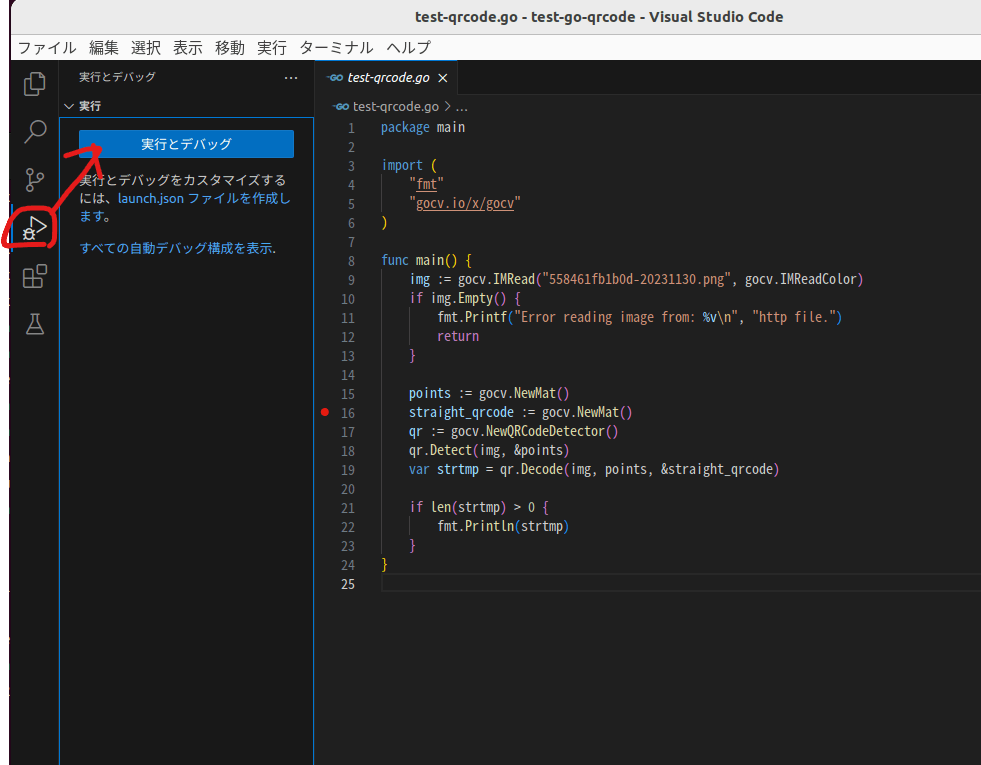Click straight_qrcode variable on line 16
Viewport: 981px width, 765px height.
pyautogui.click(x=461, y=412)
